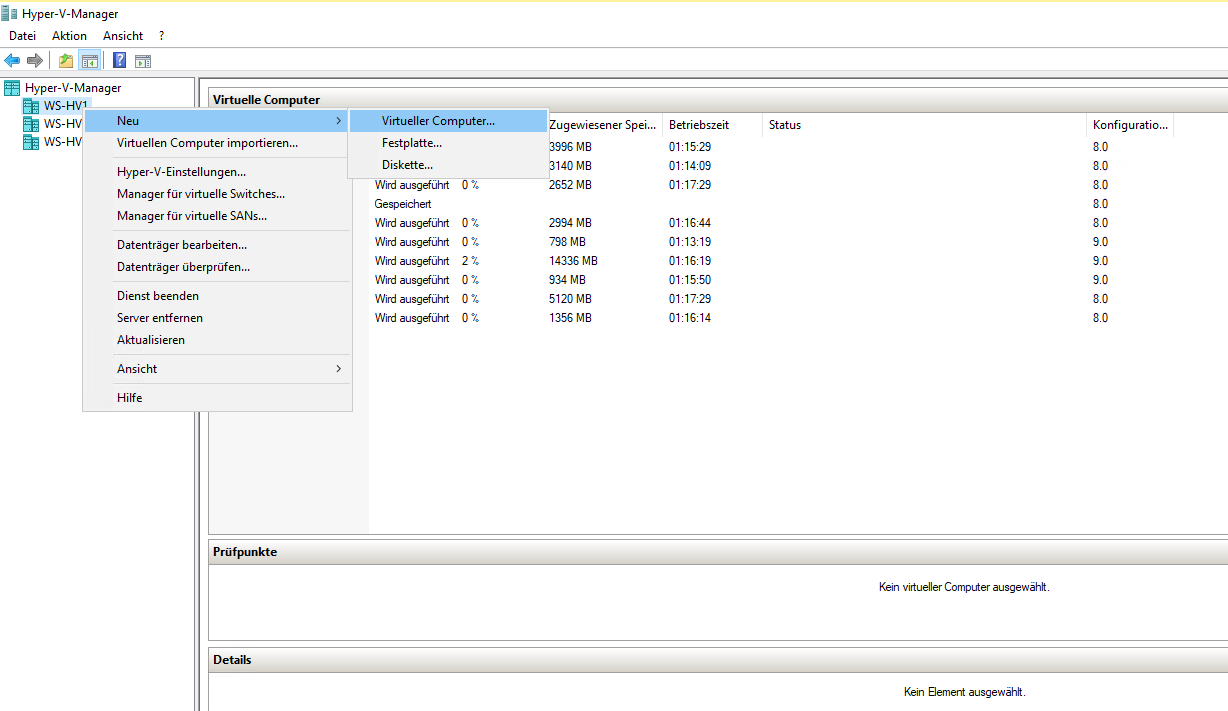Sort by Betriebszeit column header

(712, 125)
